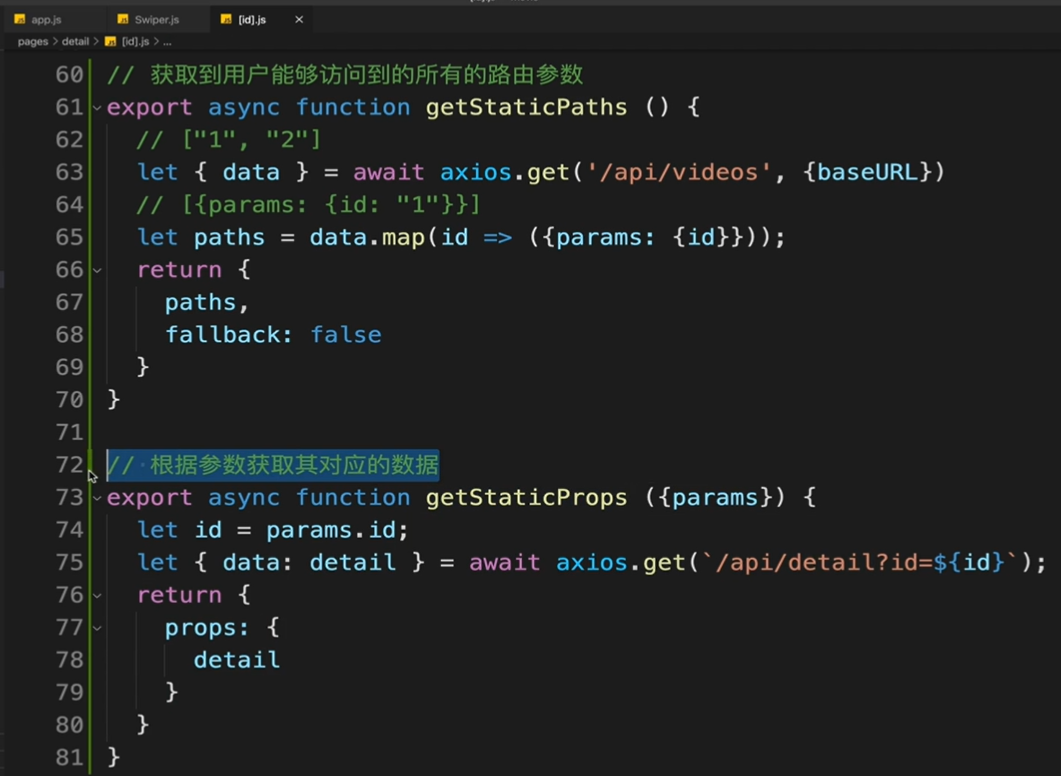Click the 'false' value on line 68
The image size is (1061, 776).
click(x=346, y=335)
